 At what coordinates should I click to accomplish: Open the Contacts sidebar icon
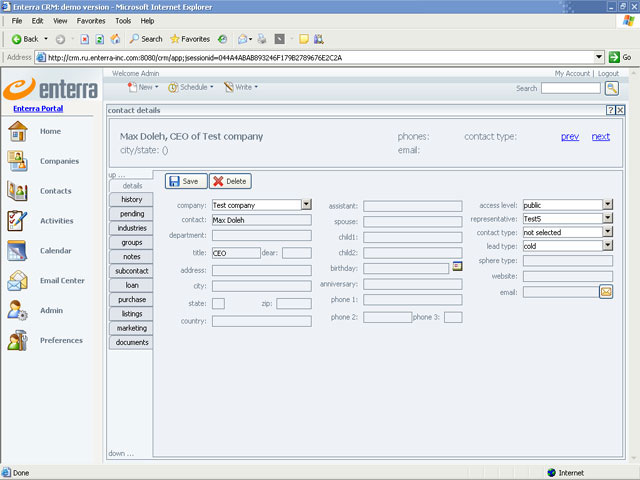(18, 191)
